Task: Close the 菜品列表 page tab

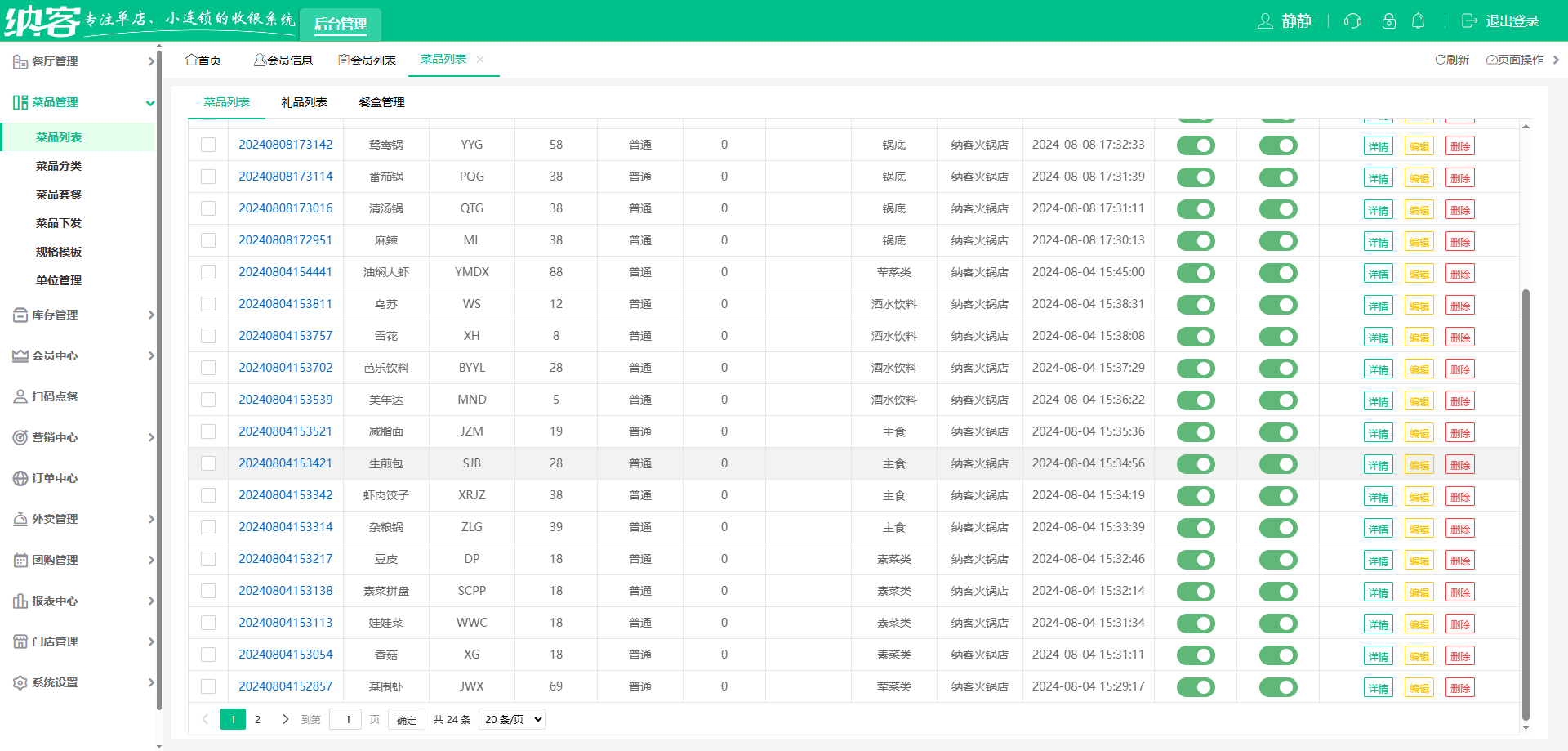Action: pos(480,60)
